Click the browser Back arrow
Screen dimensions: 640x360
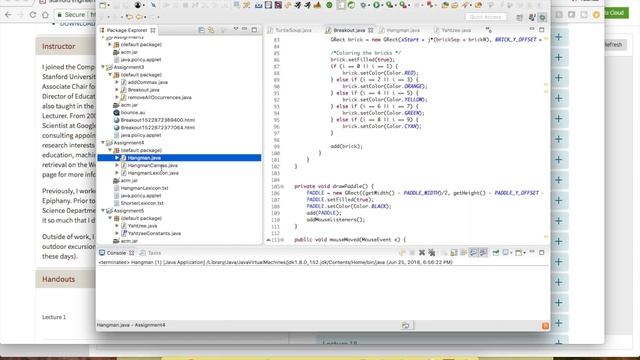[8, 15]
